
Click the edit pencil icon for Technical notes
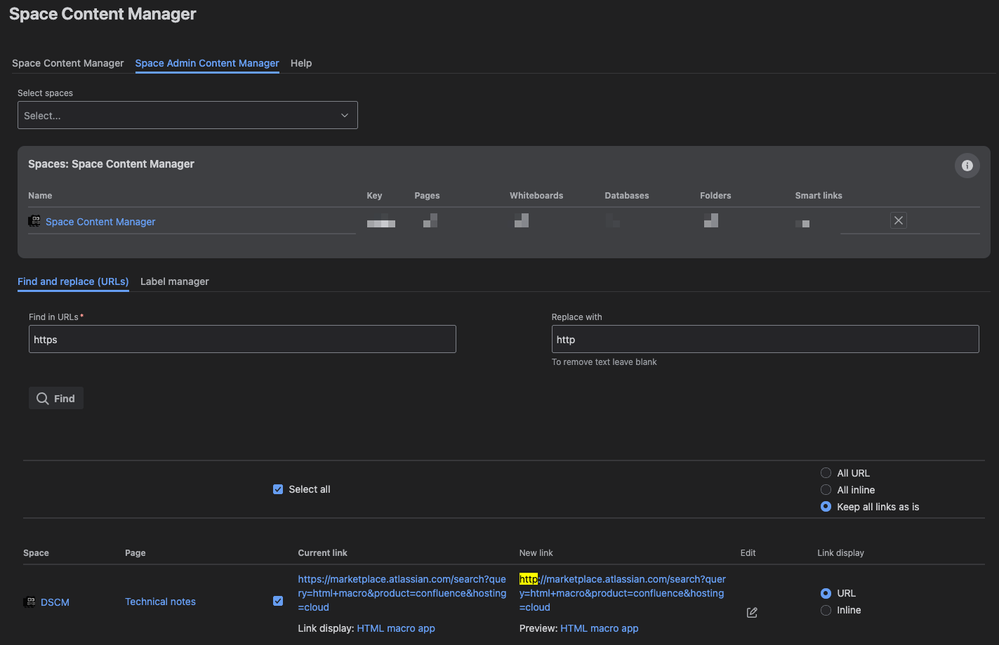click(752, 612)
